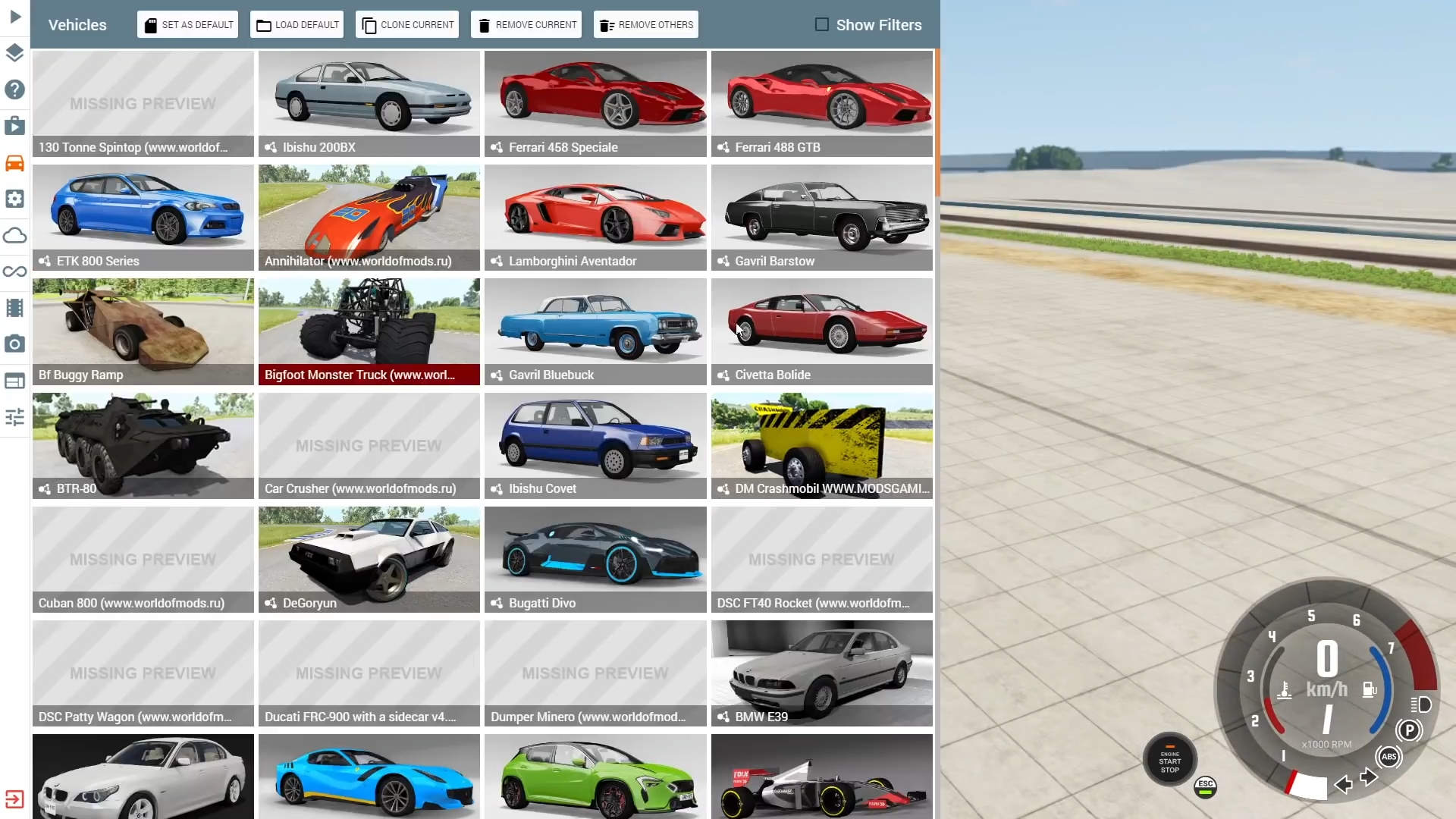Select the Ferrari 488 GTB thumbnail
Viewport: 1456px width, 819px height.
pyautogui.click(x=821, y=104)
